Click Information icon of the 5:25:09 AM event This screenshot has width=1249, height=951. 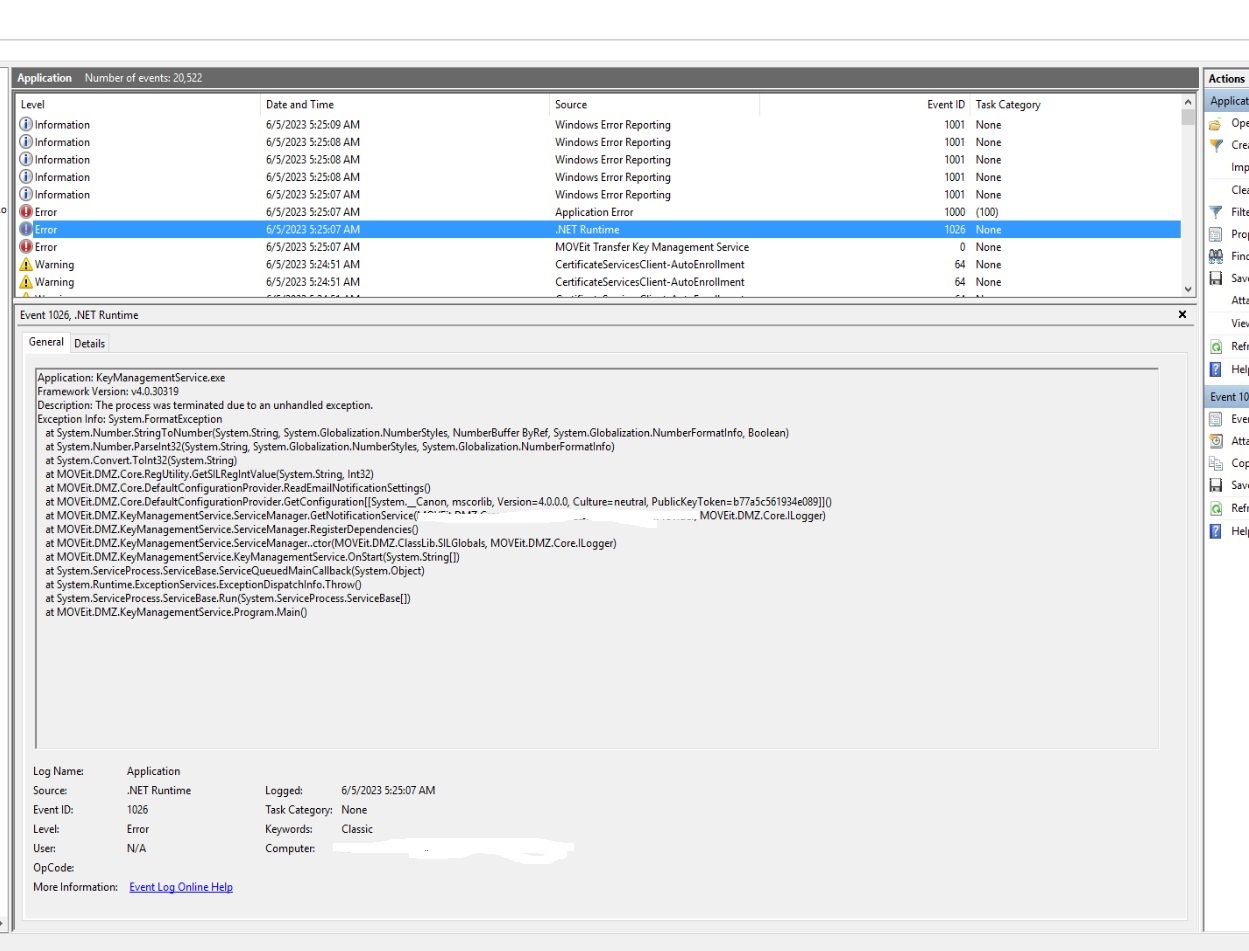pyautogui.click(x=26, y=124)
